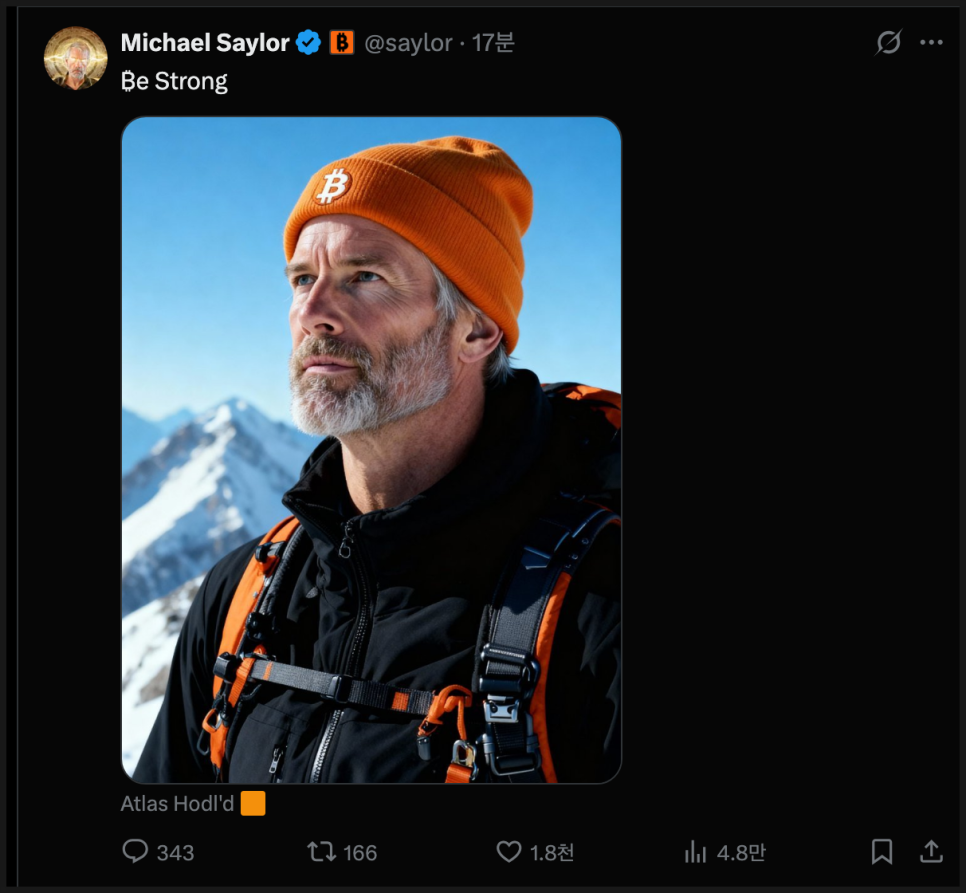This screenshot has width=966, height=893.
Task: Open the @saylor handle link
Action: pyautogui.click(x=408, y=43)
